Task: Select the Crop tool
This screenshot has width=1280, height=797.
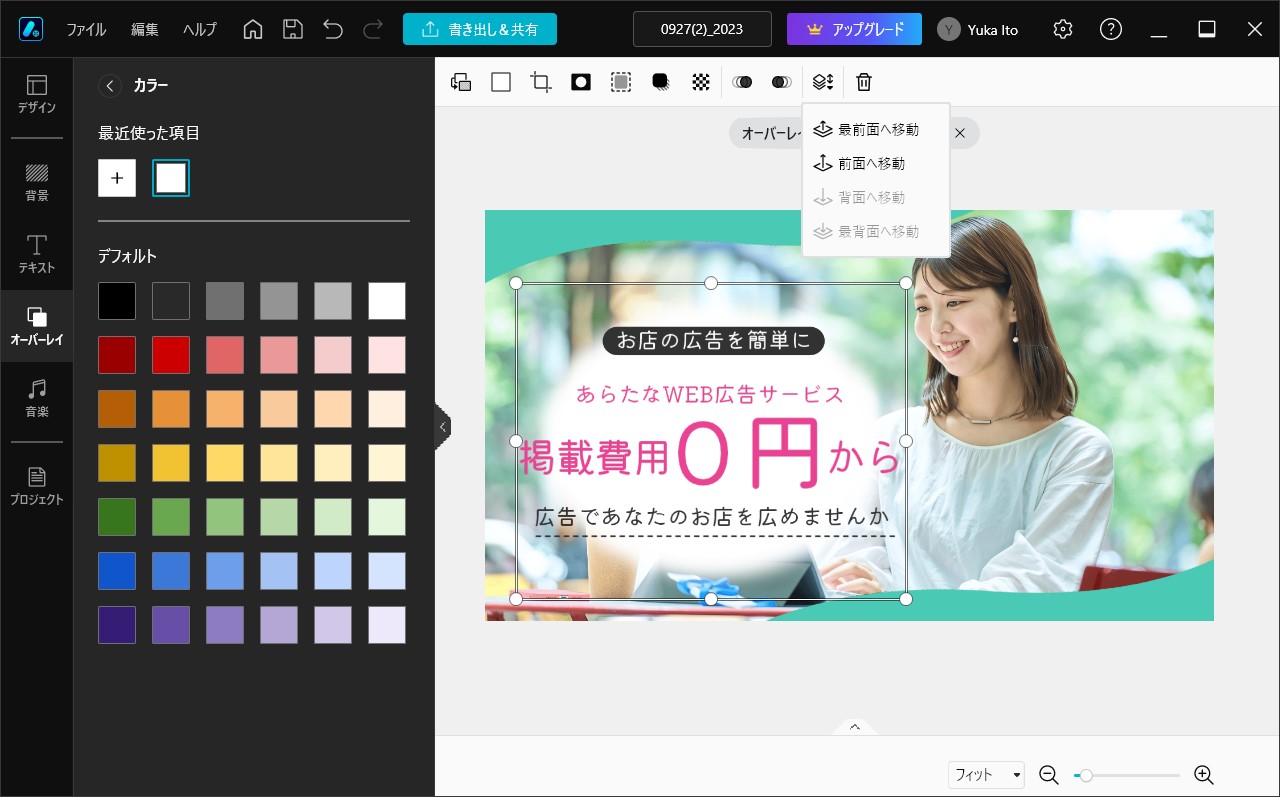Action: click(x=541, y=82)
